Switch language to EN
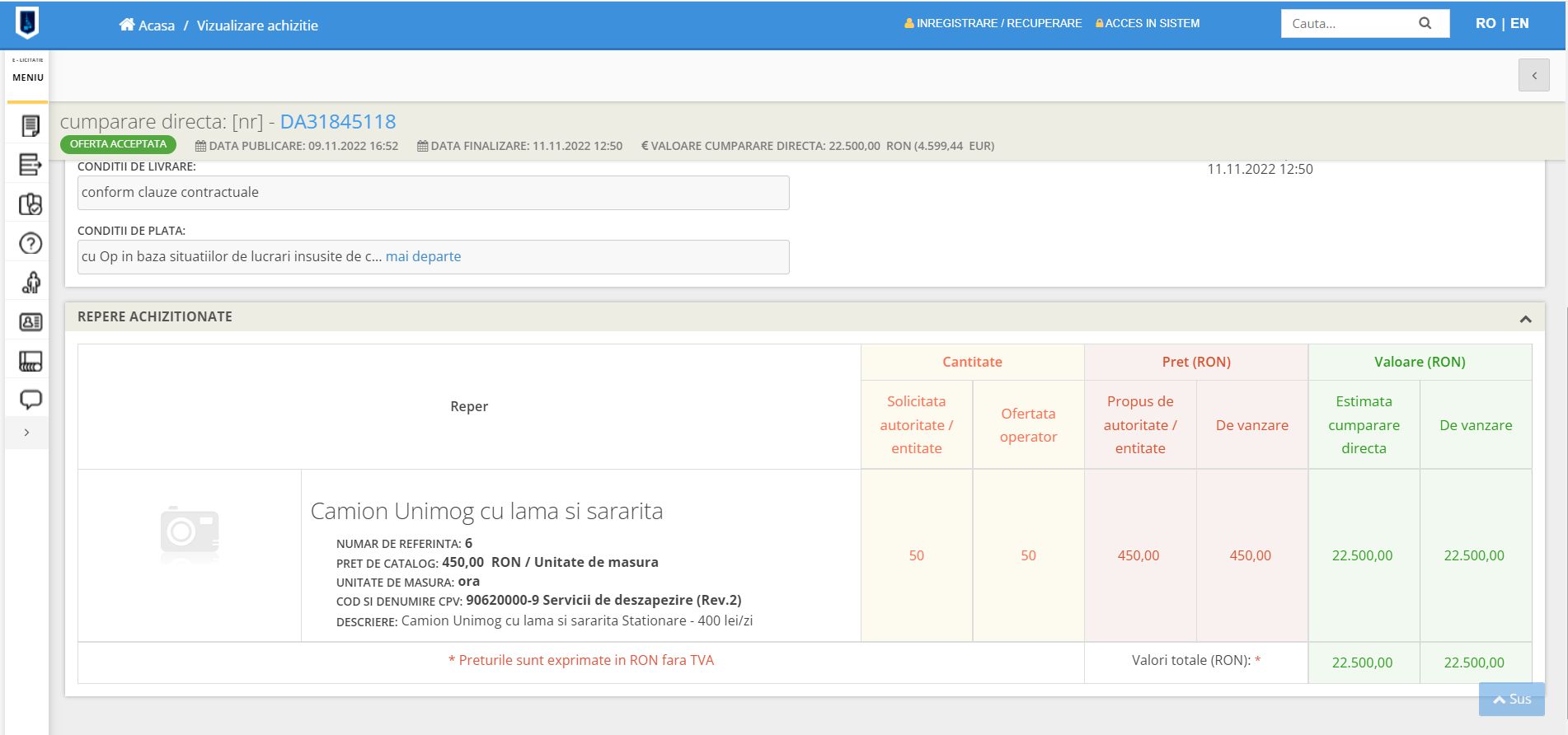 1519,23
